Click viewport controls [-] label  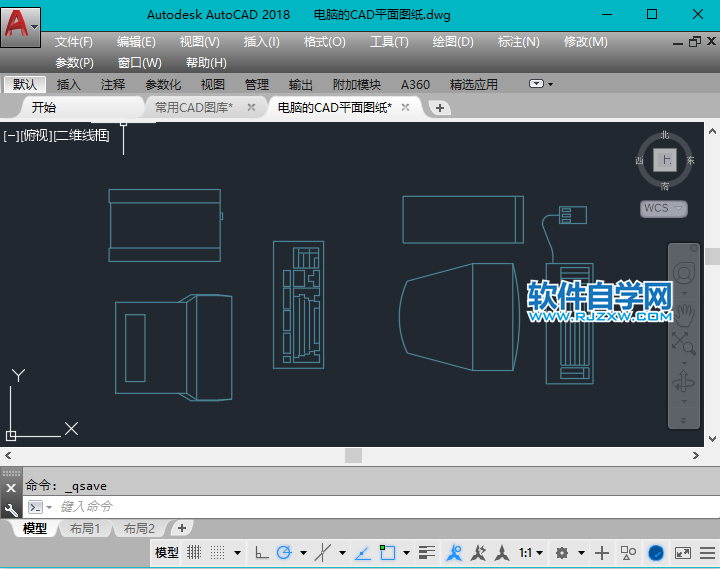(11, 136)
